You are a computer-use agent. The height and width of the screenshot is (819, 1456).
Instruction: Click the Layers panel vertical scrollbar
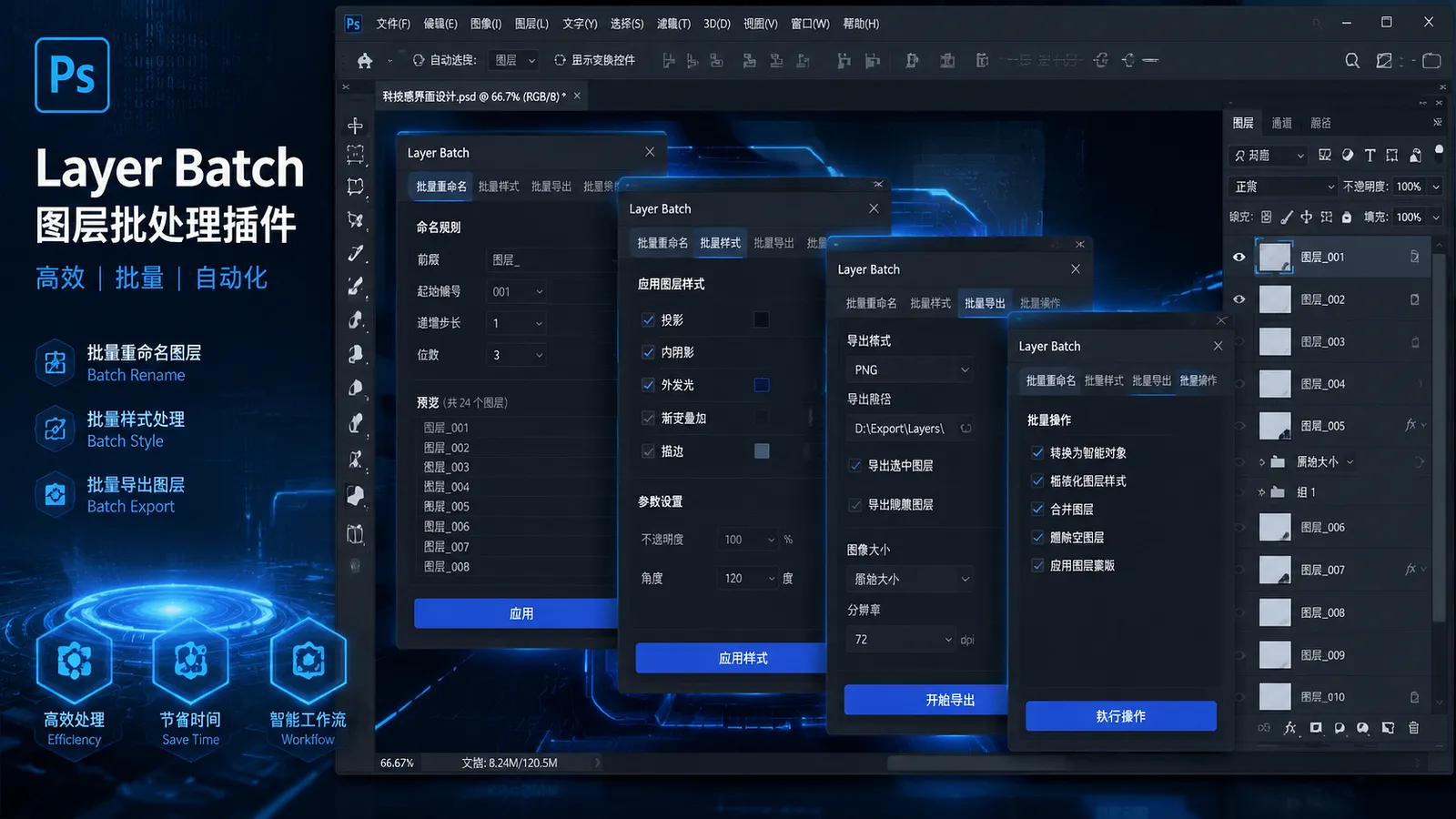1439,437
